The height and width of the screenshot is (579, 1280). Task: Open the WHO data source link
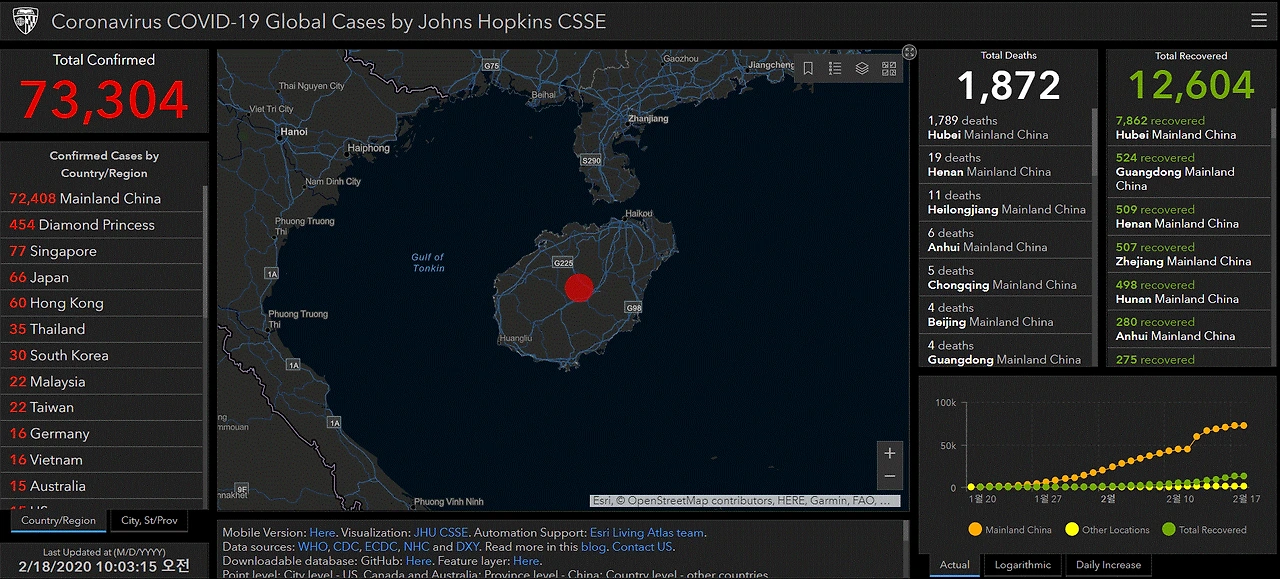pyautogui.click(x=311, y=547)
